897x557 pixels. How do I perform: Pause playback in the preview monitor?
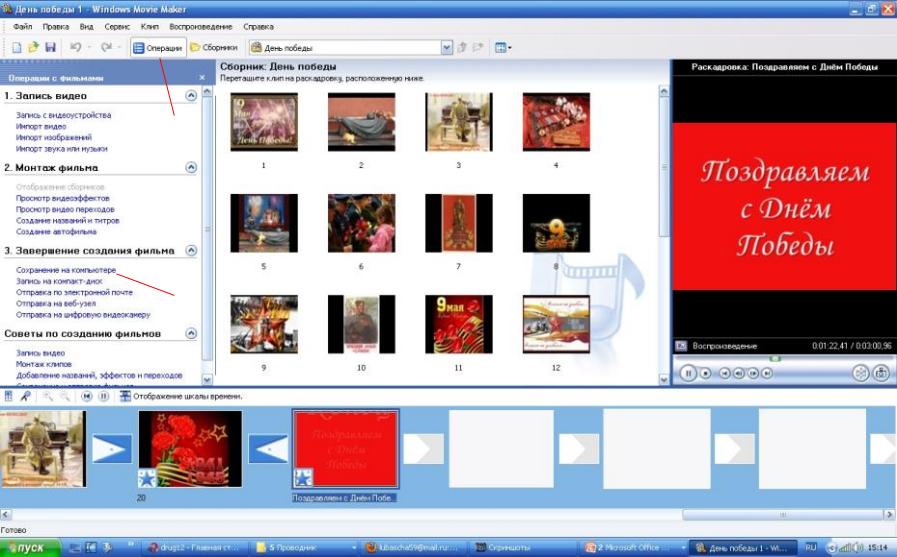click(x=688, y=373)
